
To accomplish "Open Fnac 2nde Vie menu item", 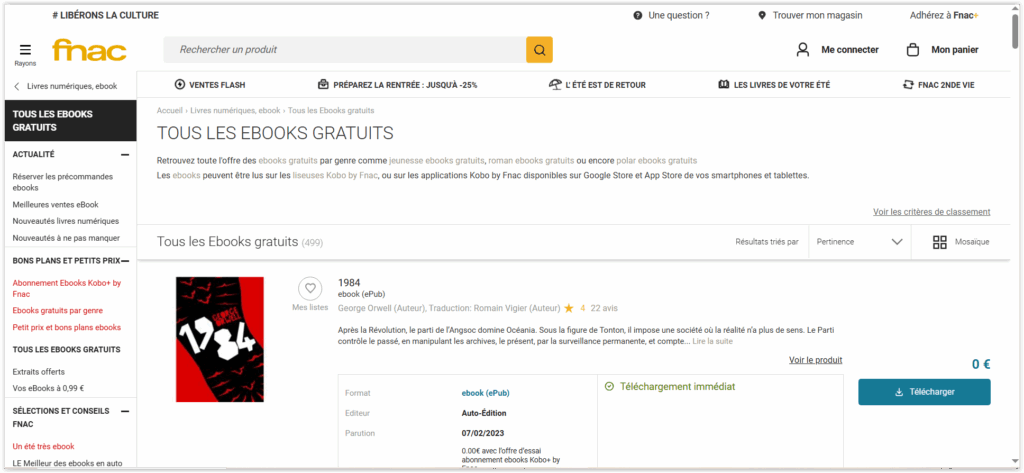I will [x=938, y=85].
